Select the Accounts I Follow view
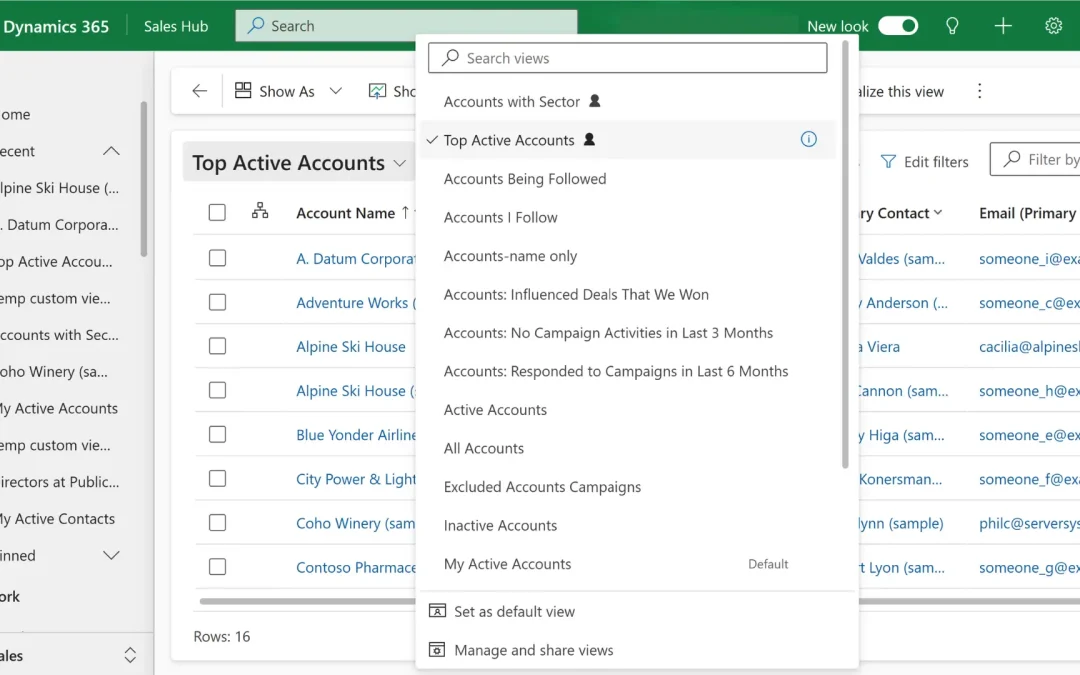 pos(627,217)
